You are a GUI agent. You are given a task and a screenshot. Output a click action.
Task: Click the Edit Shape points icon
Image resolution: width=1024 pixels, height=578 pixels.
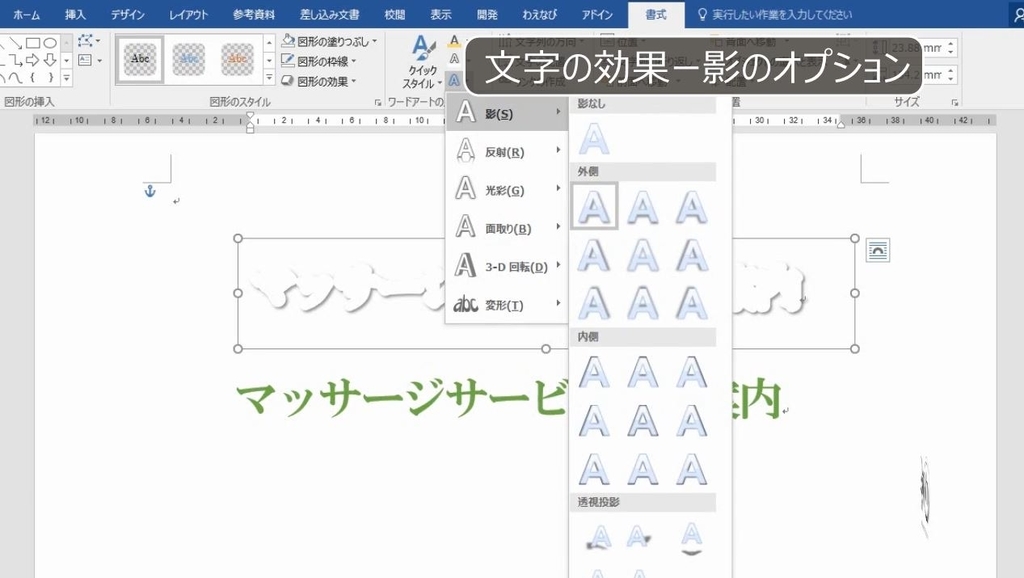point(85,41)
